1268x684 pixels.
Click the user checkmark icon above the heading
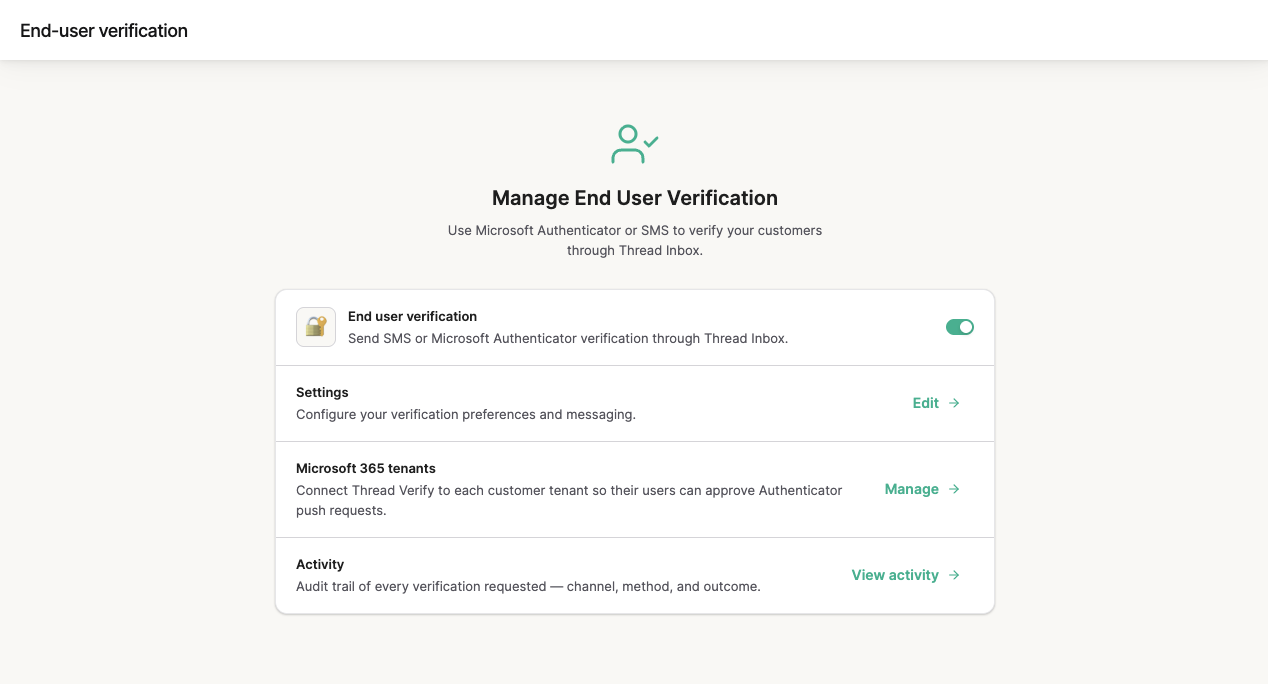click(635, 144)
